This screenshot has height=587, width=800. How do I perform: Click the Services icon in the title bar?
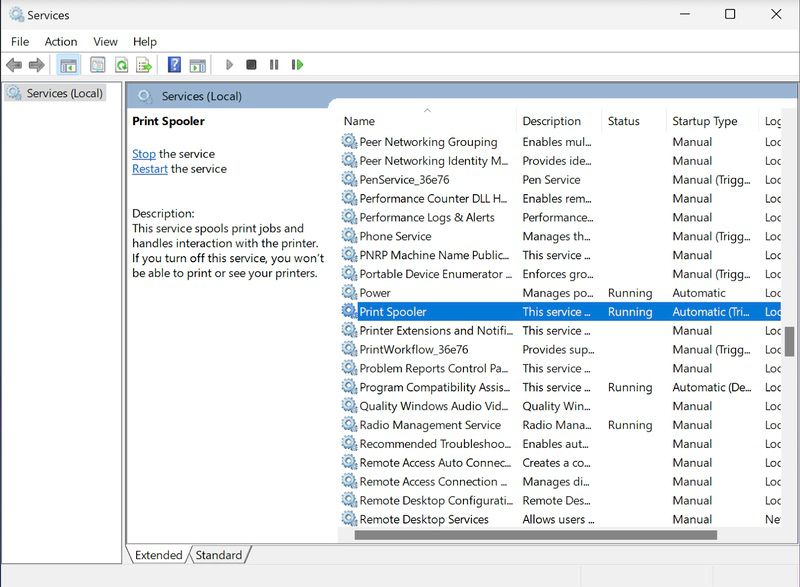coord(16,14)
